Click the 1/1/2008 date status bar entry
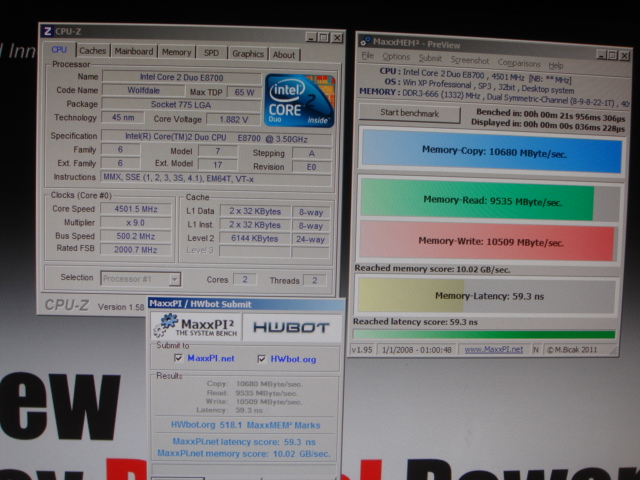 pyautogui.click(x=417, y=350)
